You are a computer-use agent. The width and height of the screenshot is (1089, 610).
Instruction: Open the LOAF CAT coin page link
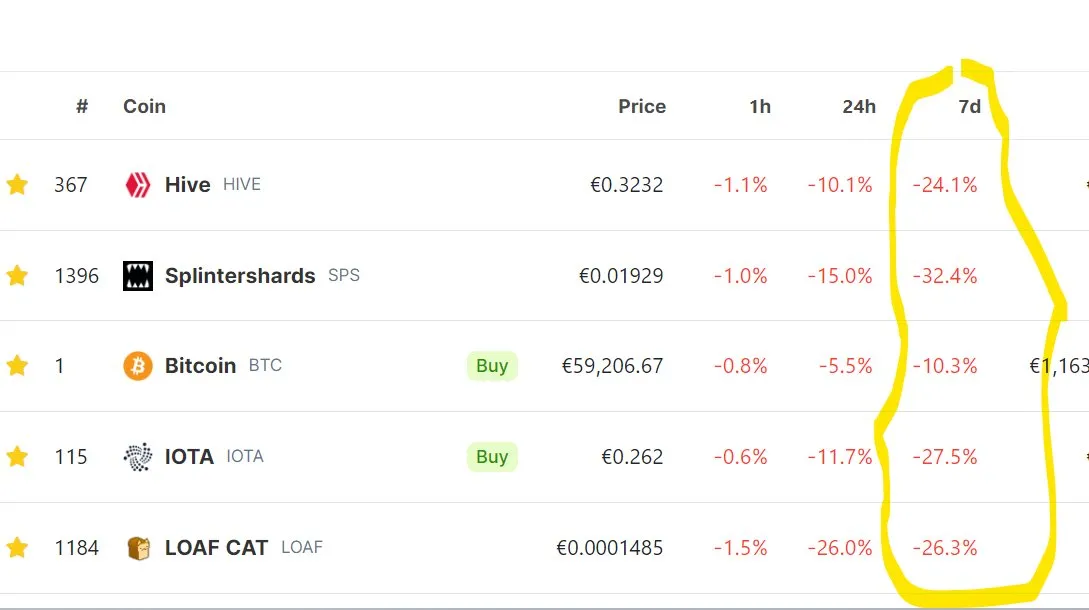216,547
